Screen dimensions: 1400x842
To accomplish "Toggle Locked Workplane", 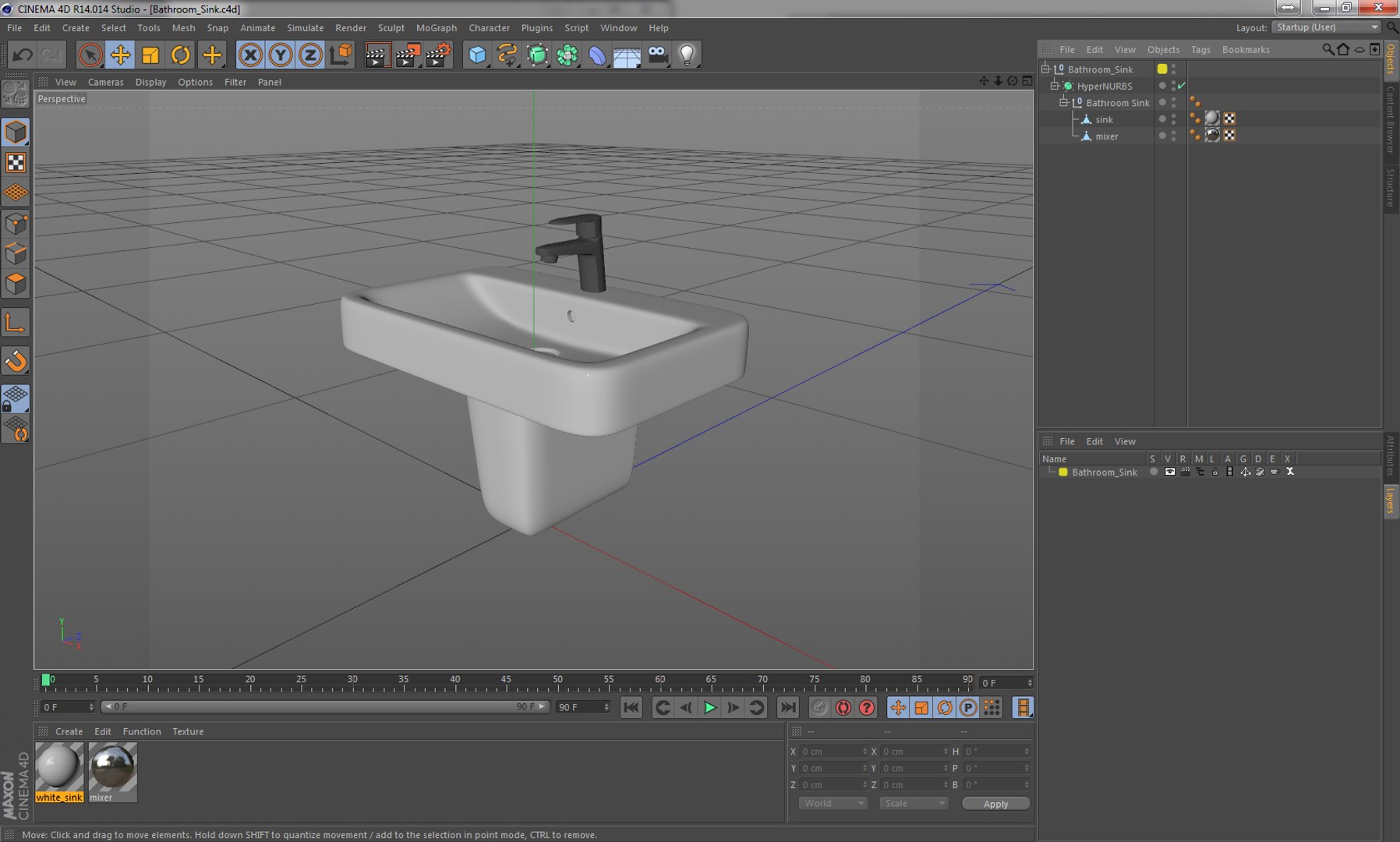I will tap(16, 398).
